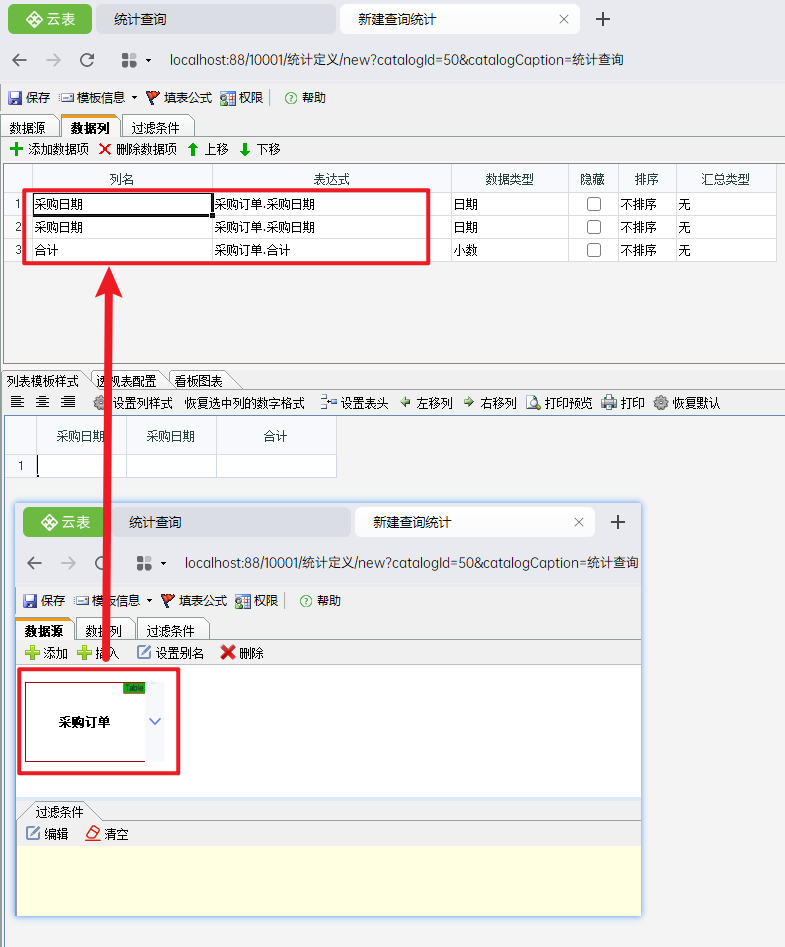This screenshot has height=947, width=785.
Task: Click the Save icon in the top toolbar
Action: point(15,98)
